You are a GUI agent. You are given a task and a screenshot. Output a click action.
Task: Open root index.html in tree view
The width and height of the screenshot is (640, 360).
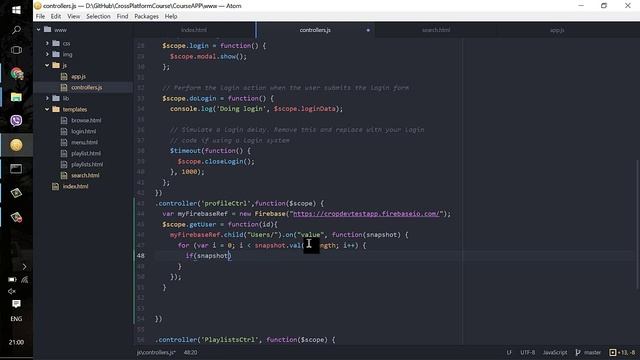76,187
